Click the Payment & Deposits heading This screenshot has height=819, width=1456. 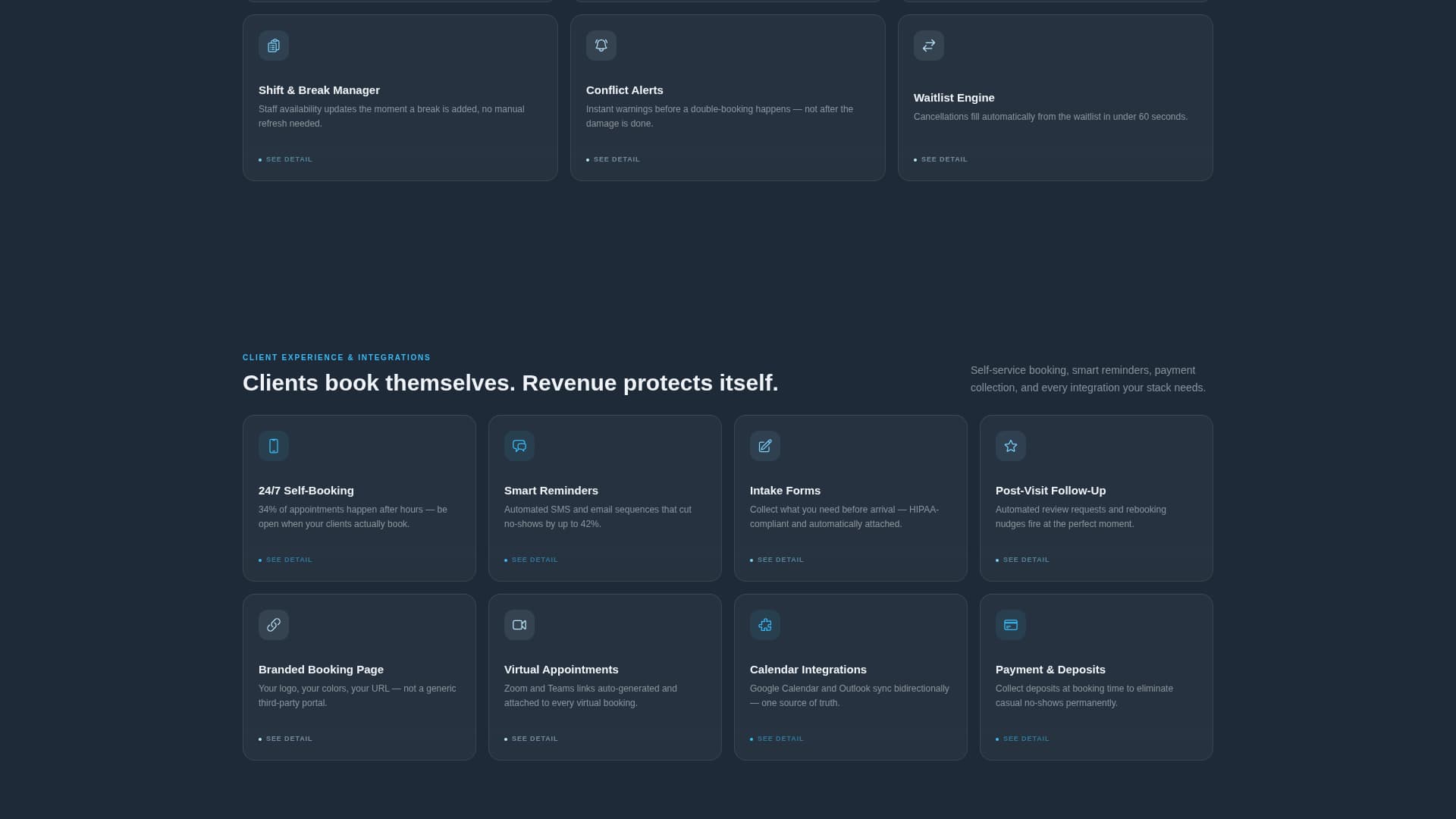(x=1050, y=670)
